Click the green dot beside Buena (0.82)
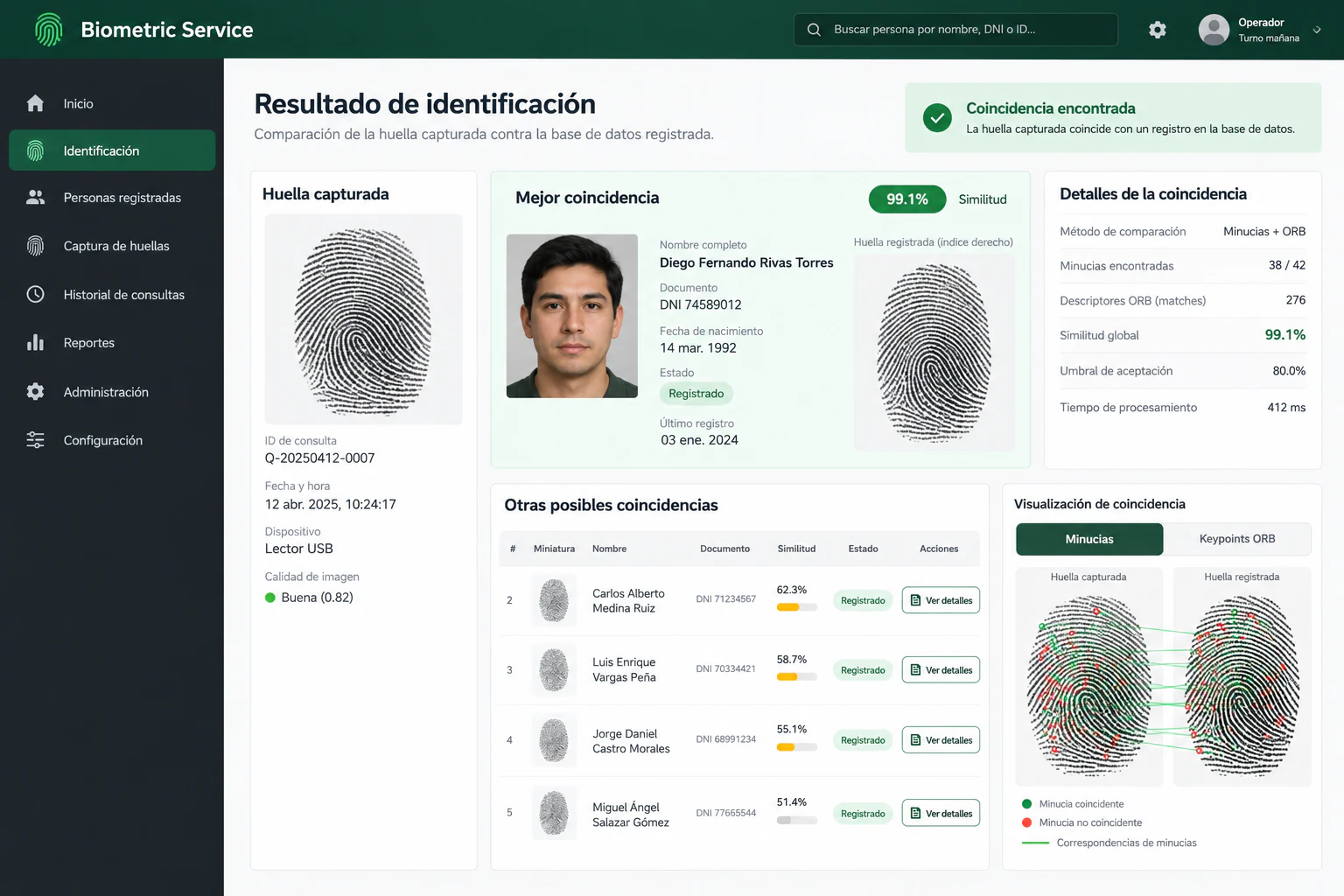This screenshot has width=1344, height=896. [x=270, y=598]
